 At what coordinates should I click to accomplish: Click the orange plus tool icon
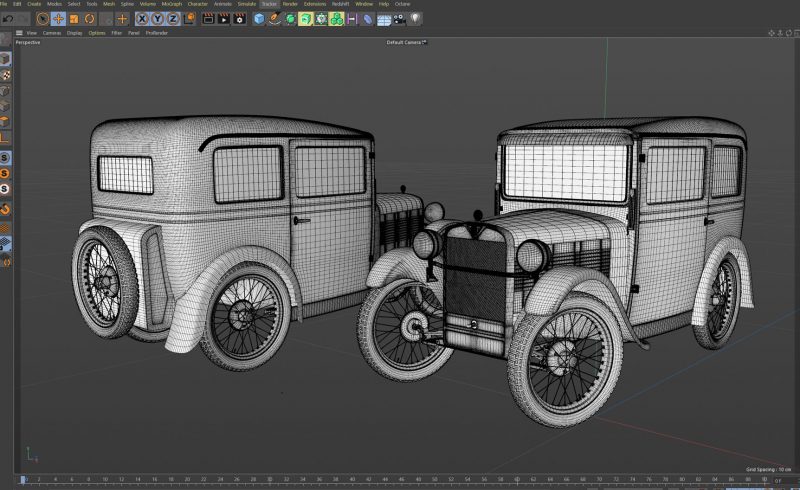(122, 19)
